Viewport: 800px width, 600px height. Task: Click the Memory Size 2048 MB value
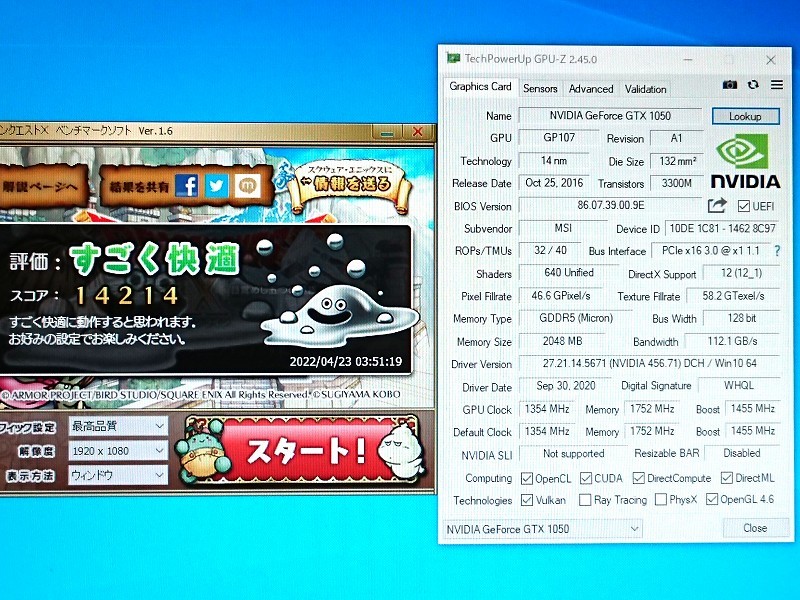point(562,341)
